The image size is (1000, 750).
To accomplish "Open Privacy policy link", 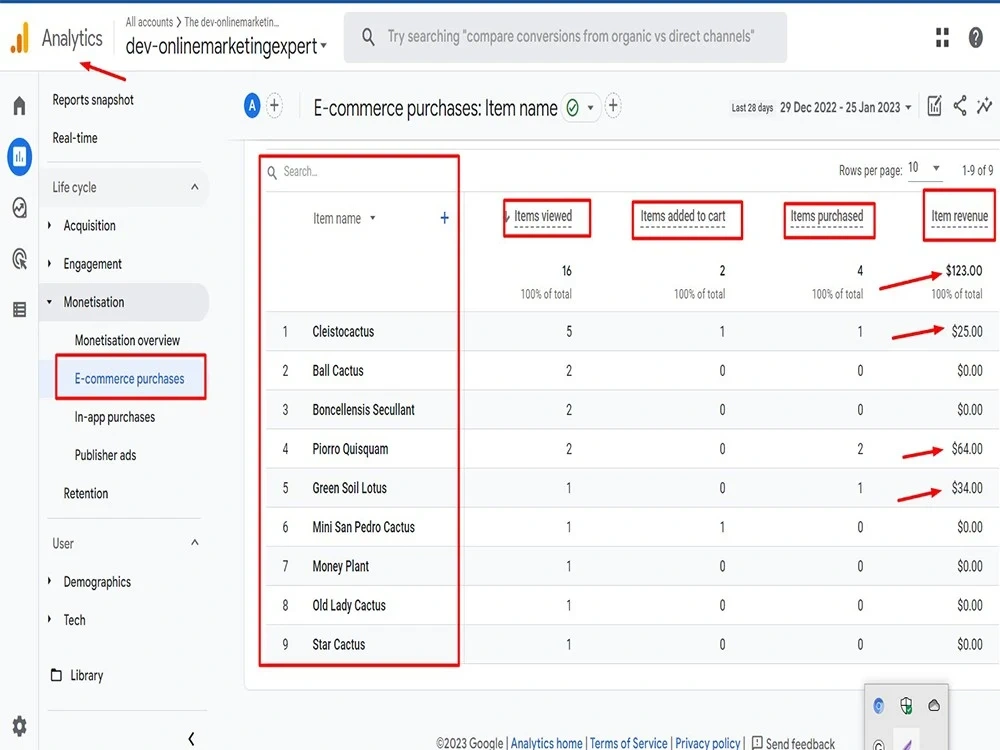I will [708, 743].
